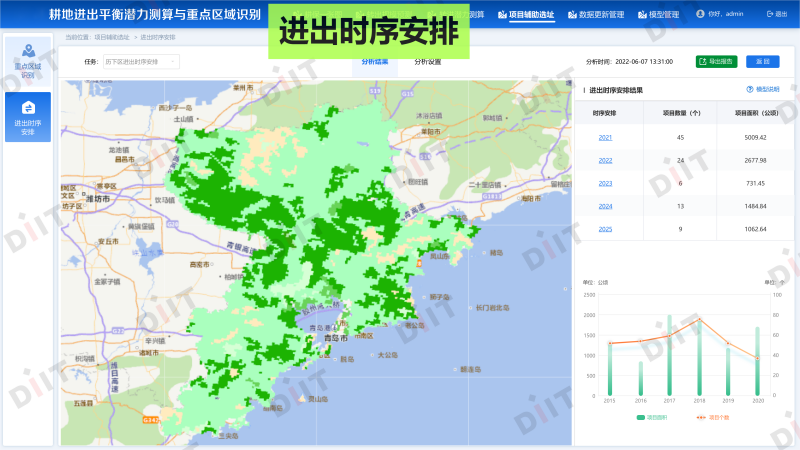Click the admin user avatar icon
The height and width of the screenshot is (450, 800).
[x=701, y=14]
